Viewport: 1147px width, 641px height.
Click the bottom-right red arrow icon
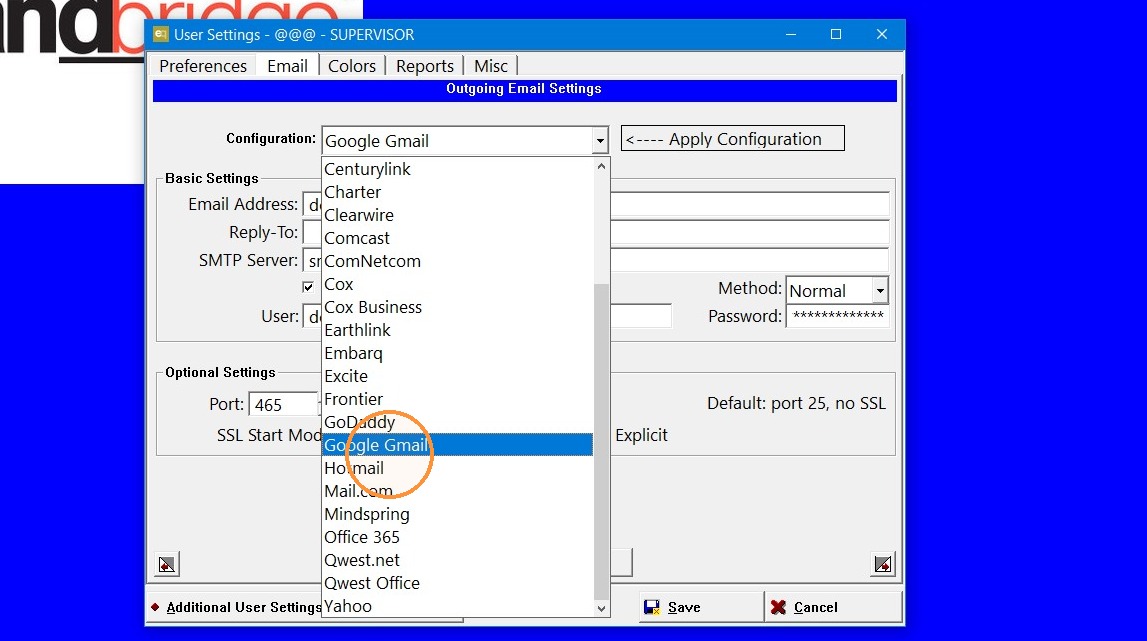(883, 564)
